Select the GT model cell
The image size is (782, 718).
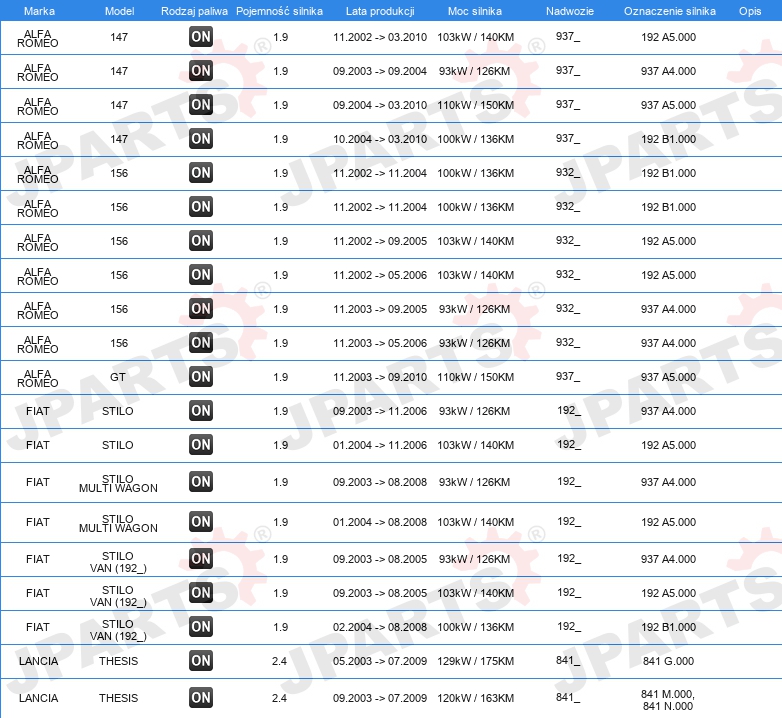point(118,377)
